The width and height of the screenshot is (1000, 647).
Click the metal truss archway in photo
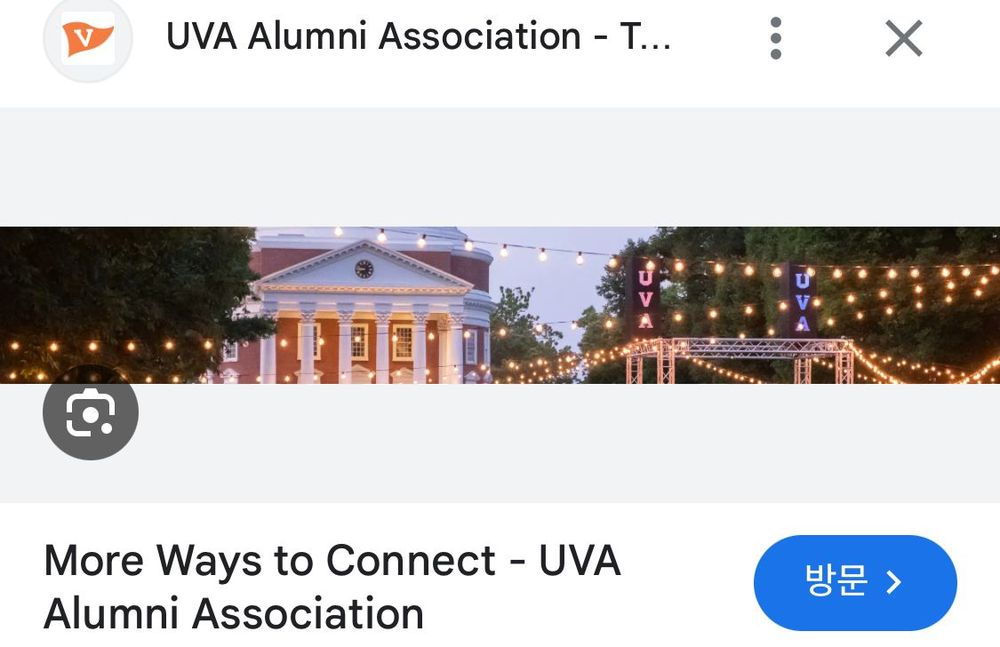pyautogui.click(x=740, y=359)
